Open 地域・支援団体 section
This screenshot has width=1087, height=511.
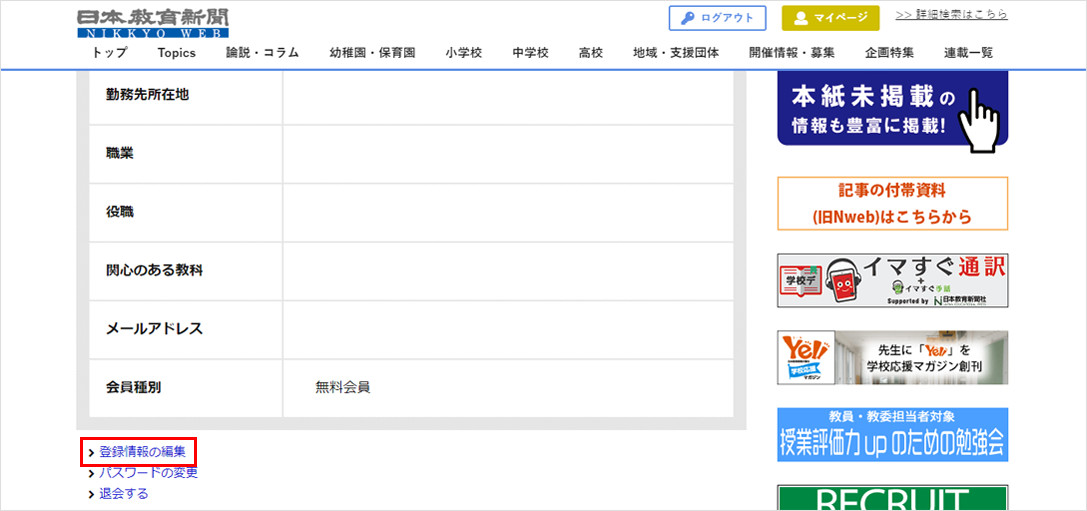coord(676,53)
